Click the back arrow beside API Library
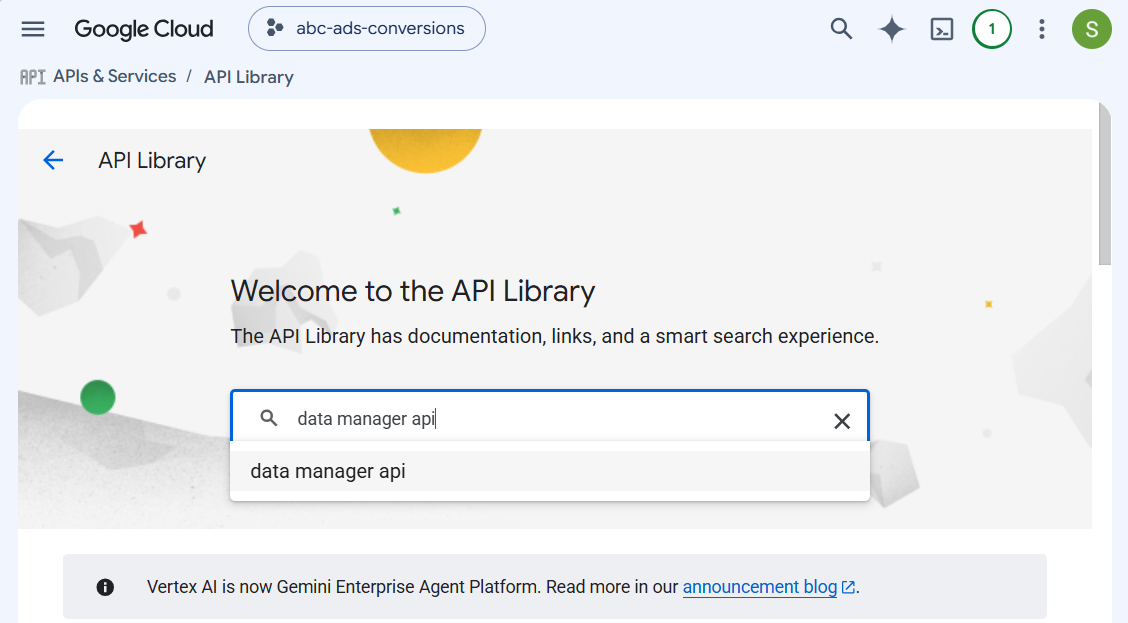Image resolution: width=1128 pixels, height=623 pixels. click(x=53, y=160)
